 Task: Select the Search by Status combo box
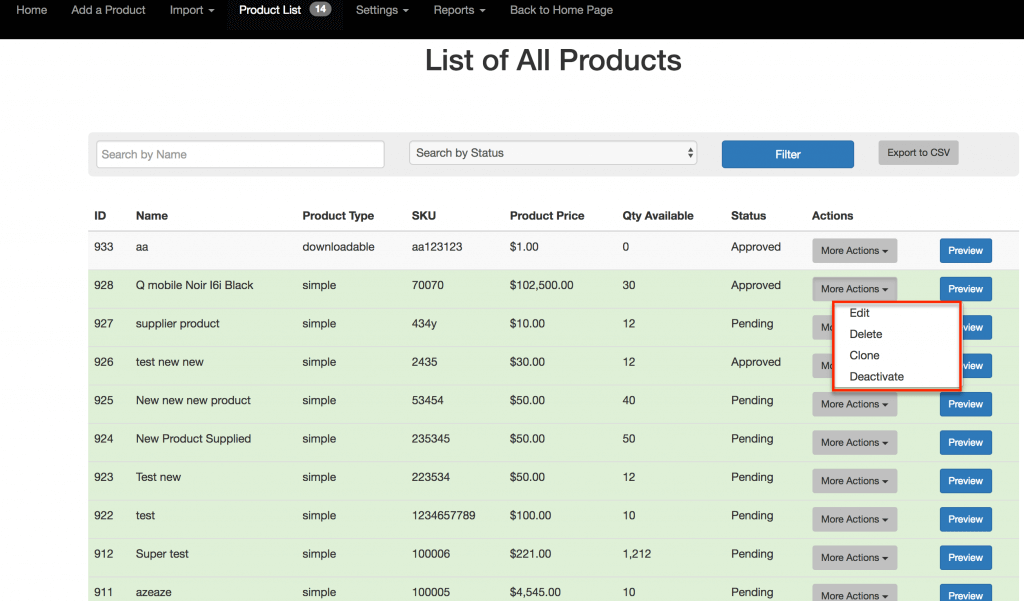coord(553,153)
